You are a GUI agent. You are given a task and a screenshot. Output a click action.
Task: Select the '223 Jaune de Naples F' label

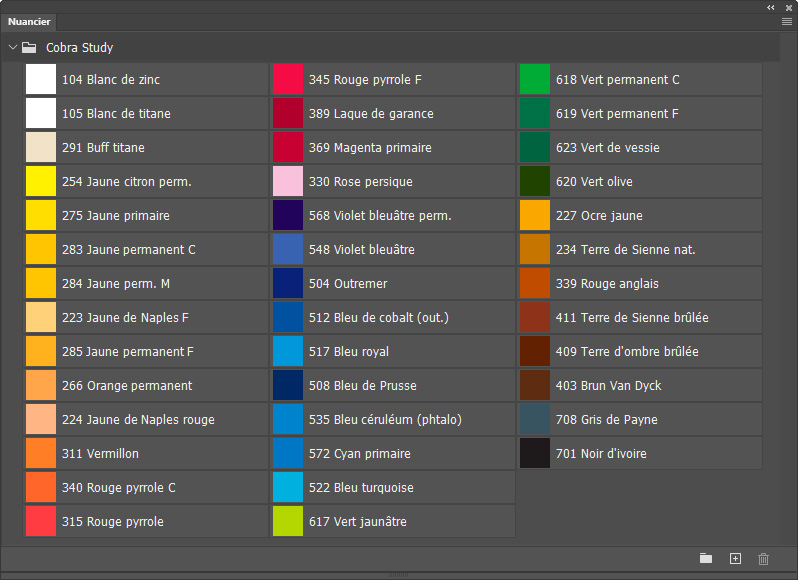[125, 317]
